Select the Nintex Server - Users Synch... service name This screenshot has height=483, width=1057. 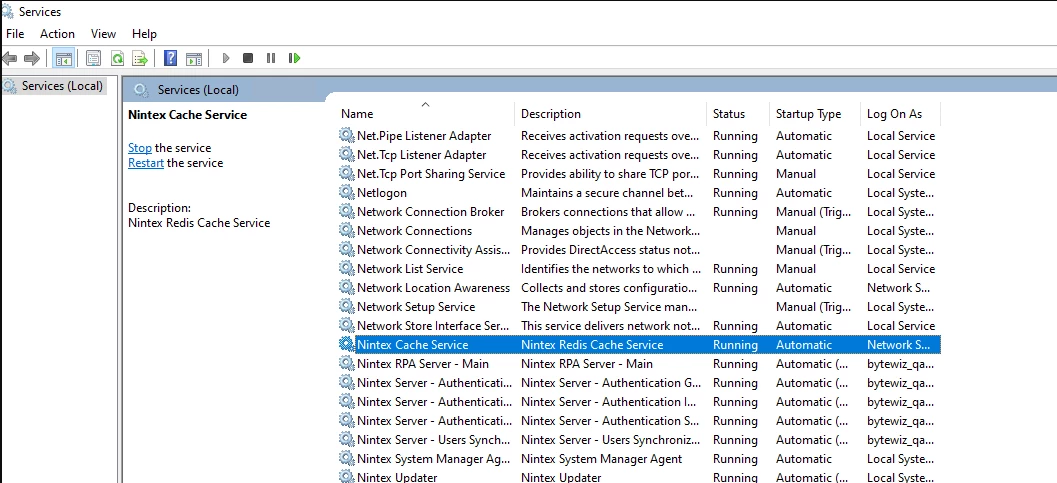[433, 440]
